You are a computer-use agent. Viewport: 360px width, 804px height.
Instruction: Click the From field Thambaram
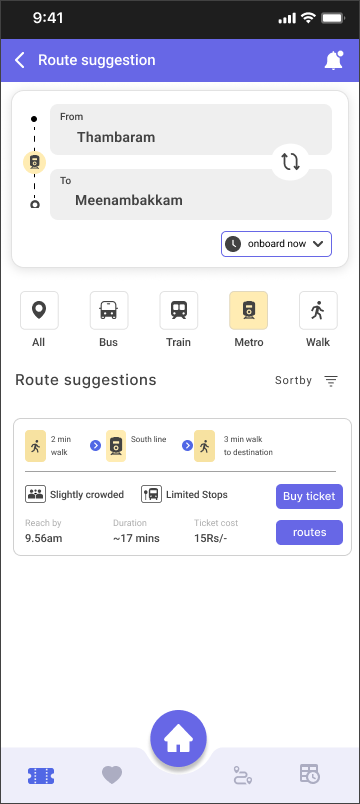click(191, 130)
